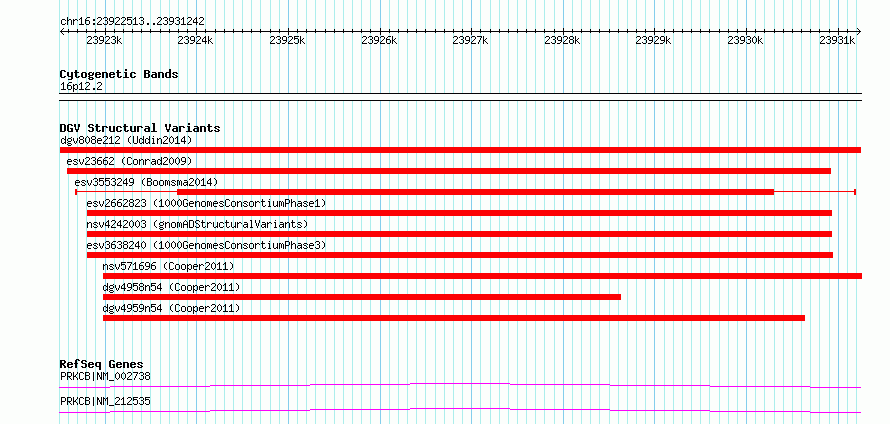The height and width of the screenshot is (424, 890).
Task: Click the chr16:23922513..23931242 coordinate label
Action: (132, 22)
